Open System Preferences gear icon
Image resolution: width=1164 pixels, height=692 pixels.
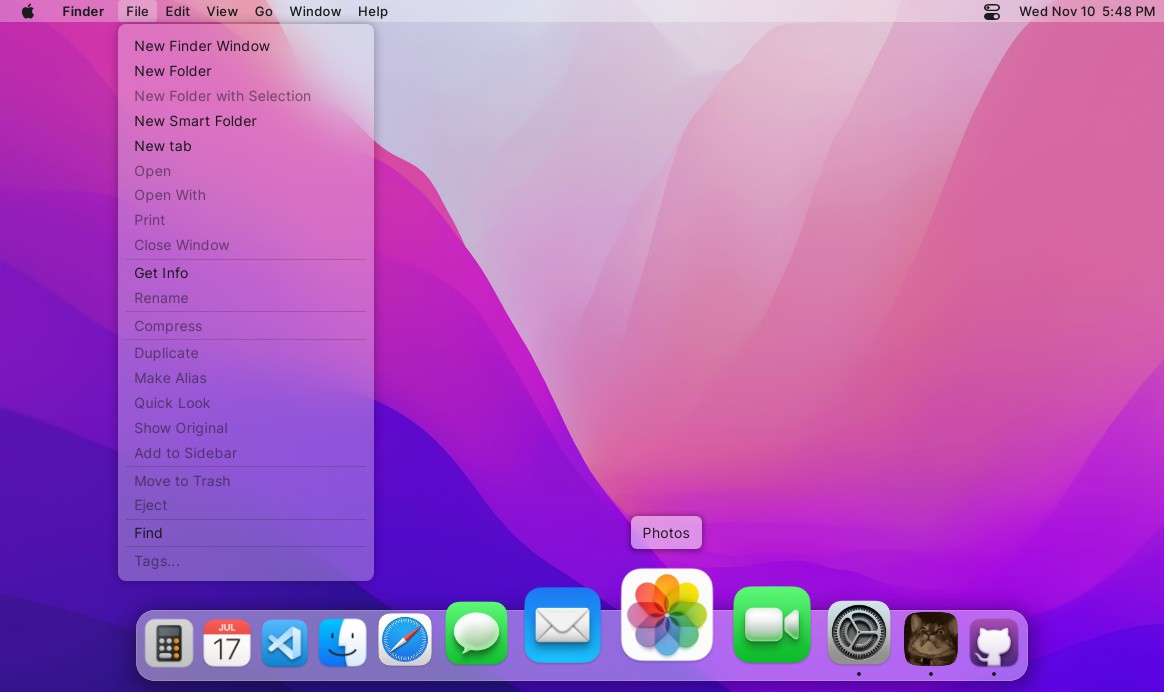point(859,633)
